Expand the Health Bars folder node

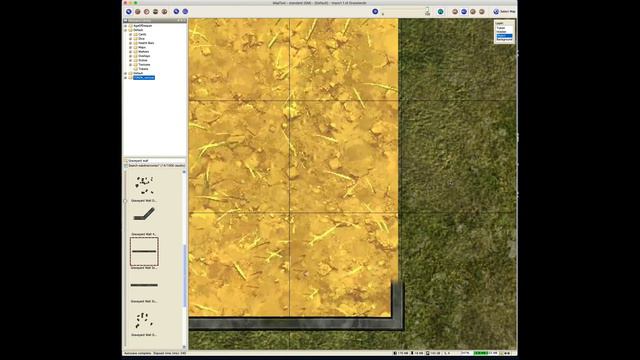coord(131,43)
